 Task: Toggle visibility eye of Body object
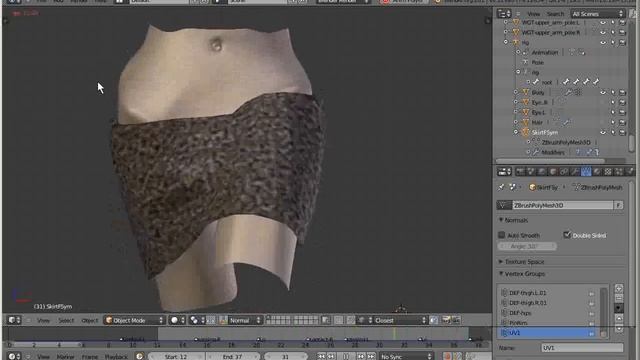[603, 93]
